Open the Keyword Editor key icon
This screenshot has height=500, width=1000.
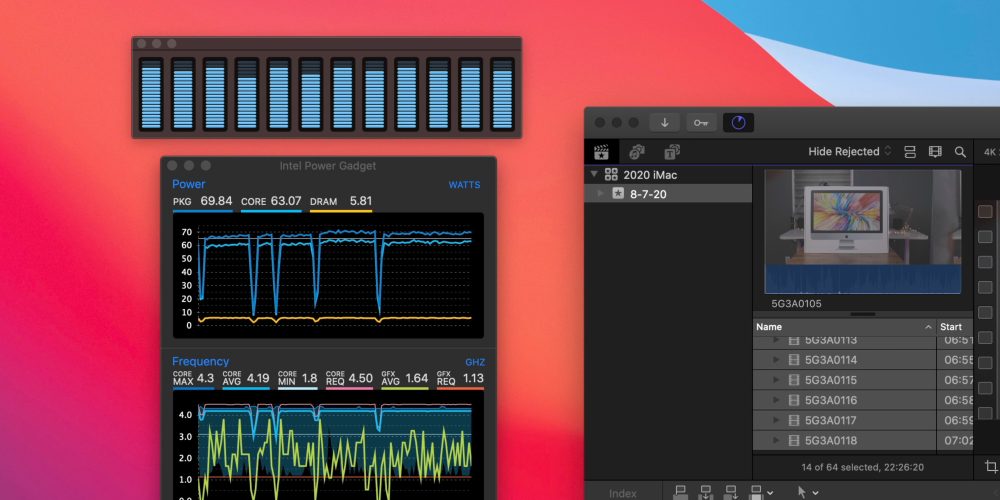pyautogui.click(x=701, y=122)
